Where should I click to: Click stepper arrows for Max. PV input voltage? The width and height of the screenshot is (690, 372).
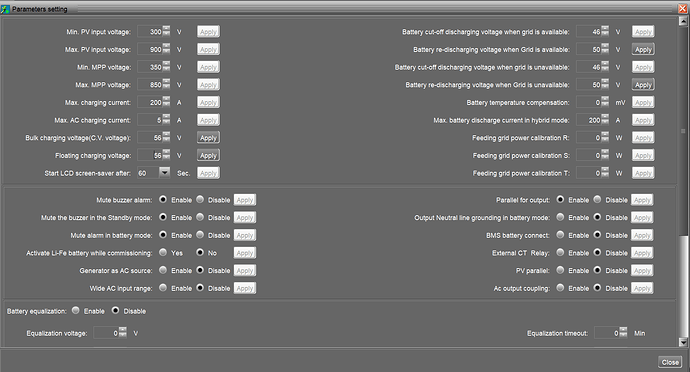pyautogui.click(x=166, y=49)
